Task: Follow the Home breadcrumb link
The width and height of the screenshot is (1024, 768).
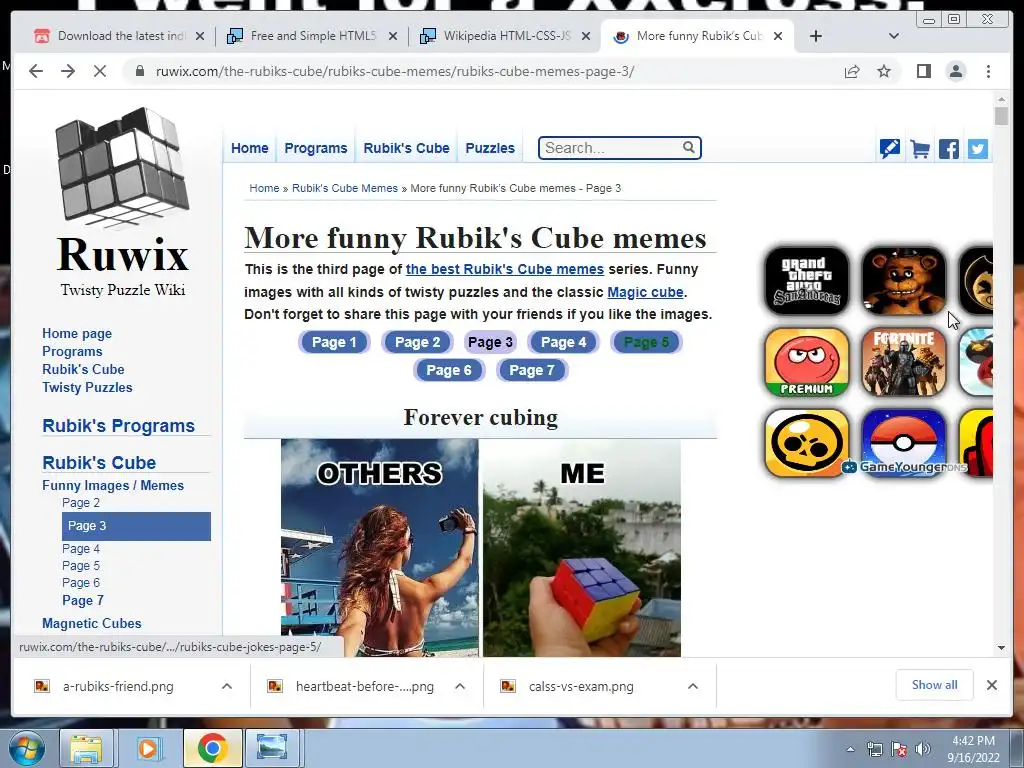Action: click(264, 188)
